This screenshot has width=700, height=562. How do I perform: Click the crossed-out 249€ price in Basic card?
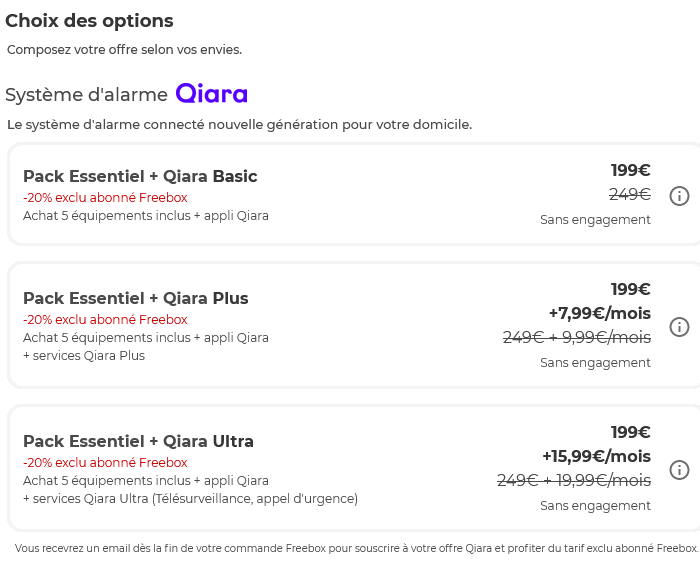click(630, 195)
